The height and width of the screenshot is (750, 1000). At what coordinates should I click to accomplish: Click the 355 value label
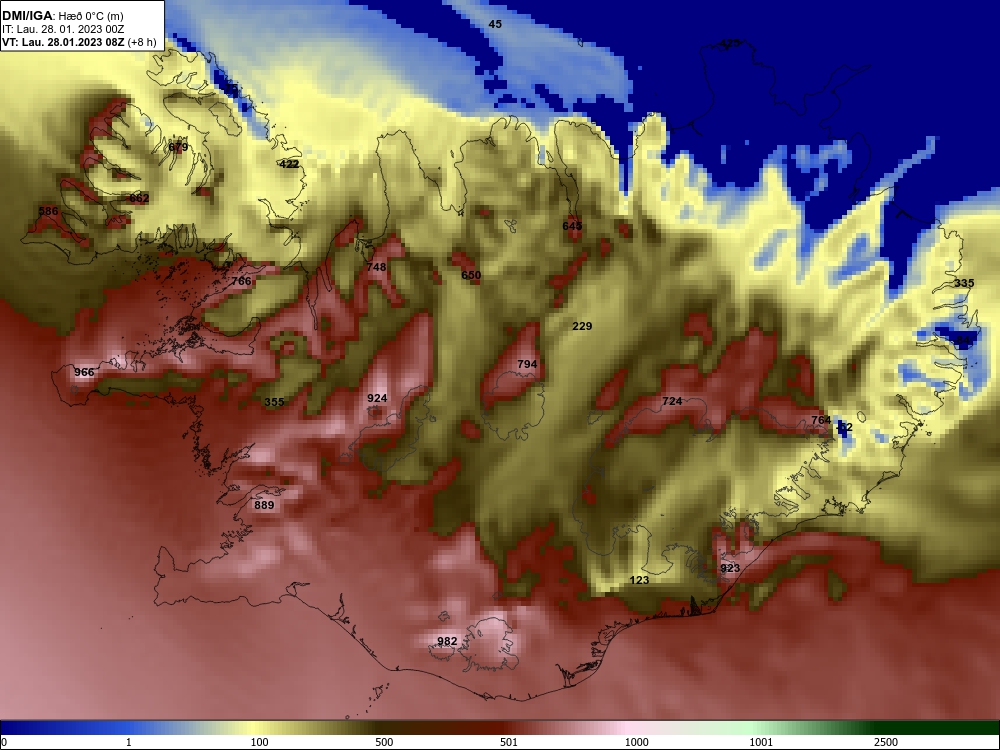274,402
